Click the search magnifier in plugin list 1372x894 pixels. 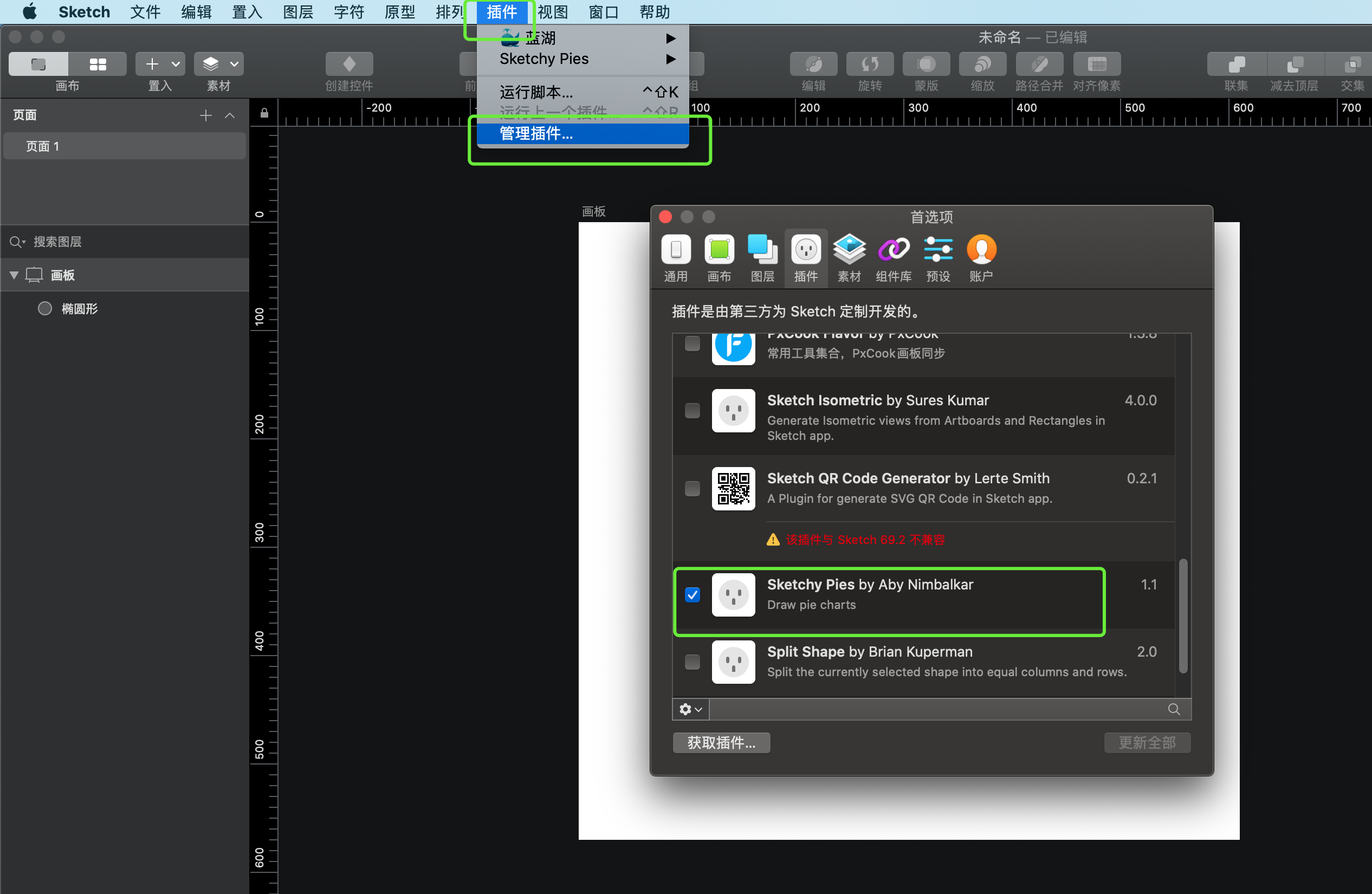coord(1174,709)
